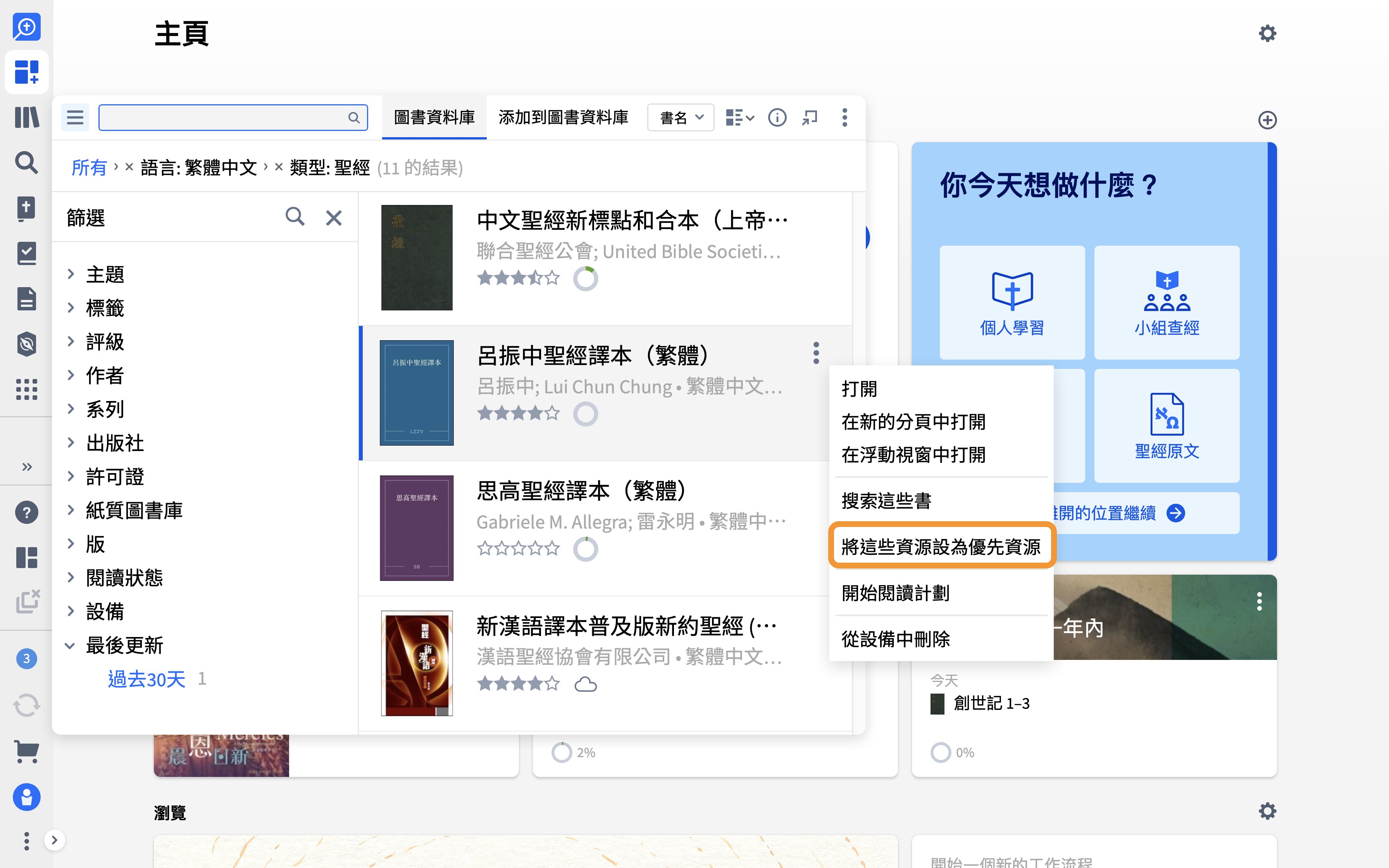1389x868 pixels.
Task: Open the 個人學習 workflow card
Action: click(x=1012, y=303)
